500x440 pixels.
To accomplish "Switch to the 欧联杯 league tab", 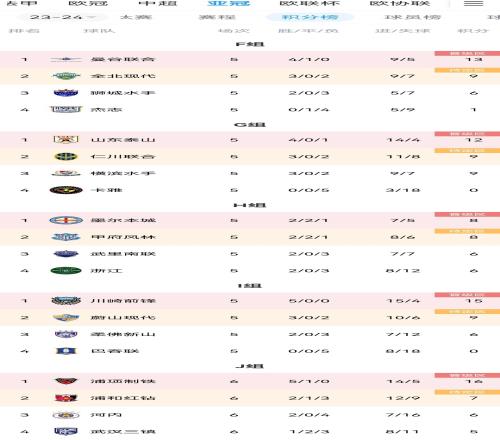I will point(310,3).
